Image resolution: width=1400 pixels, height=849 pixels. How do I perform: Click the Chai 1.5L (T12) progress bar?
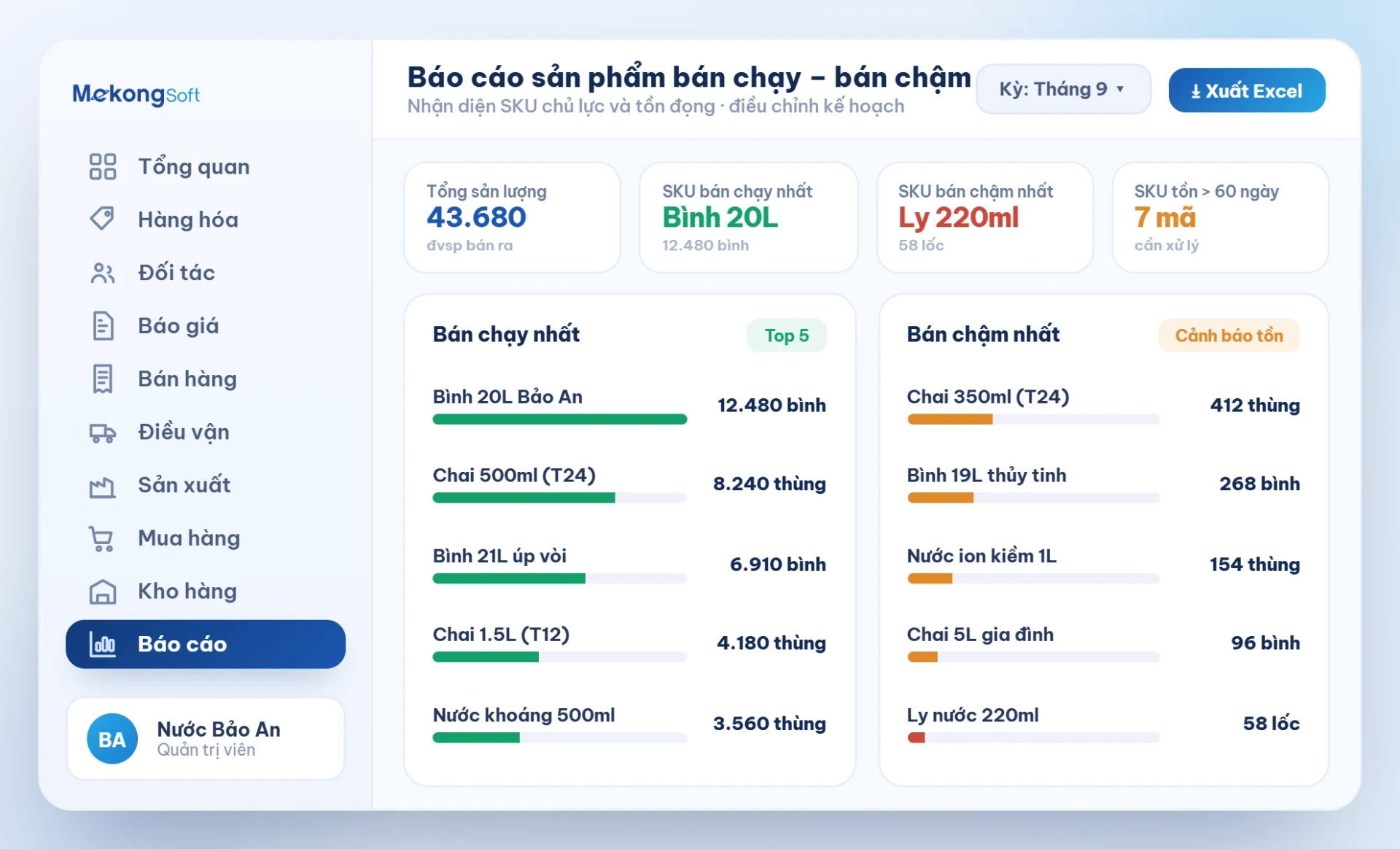point(560,657)
